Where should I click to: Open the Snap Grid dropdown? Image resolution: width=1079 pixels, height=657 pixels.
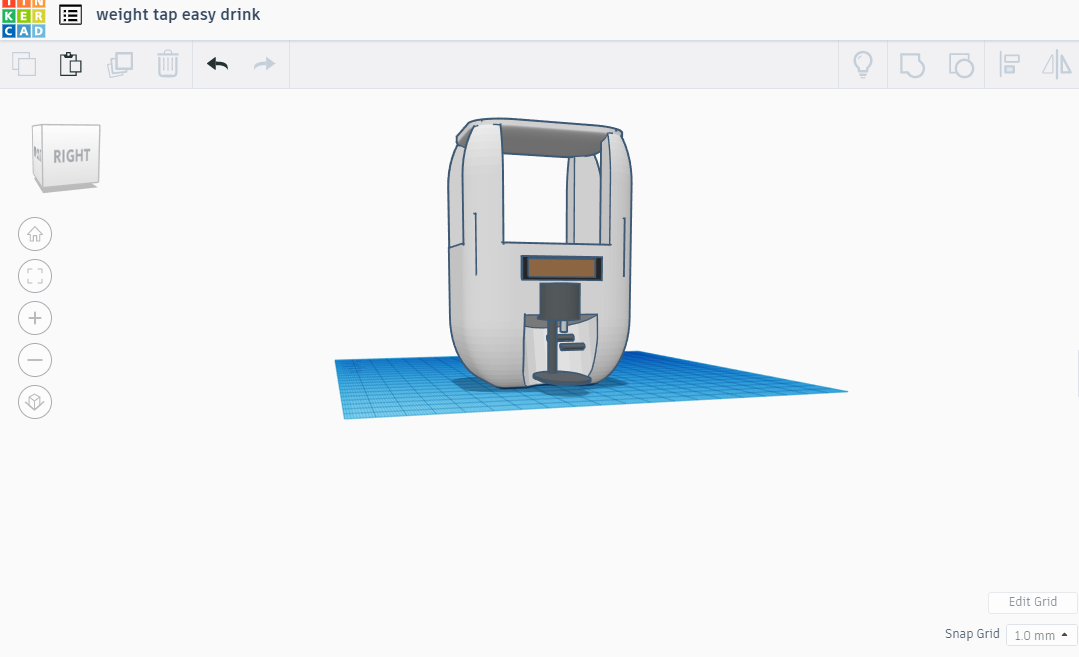tap(1040, 635)
